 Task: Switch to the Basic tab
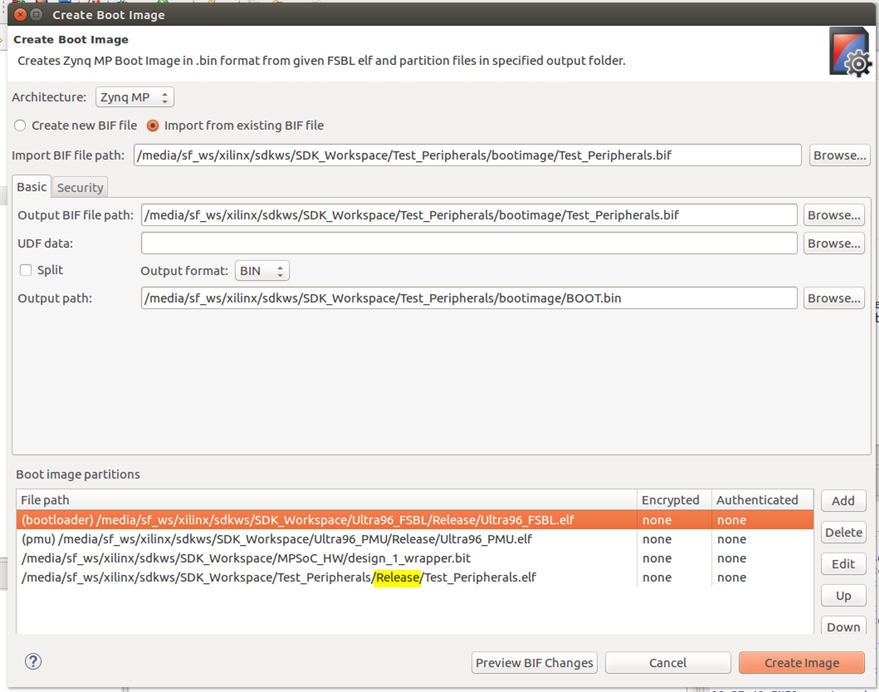(x=31, y=187)
